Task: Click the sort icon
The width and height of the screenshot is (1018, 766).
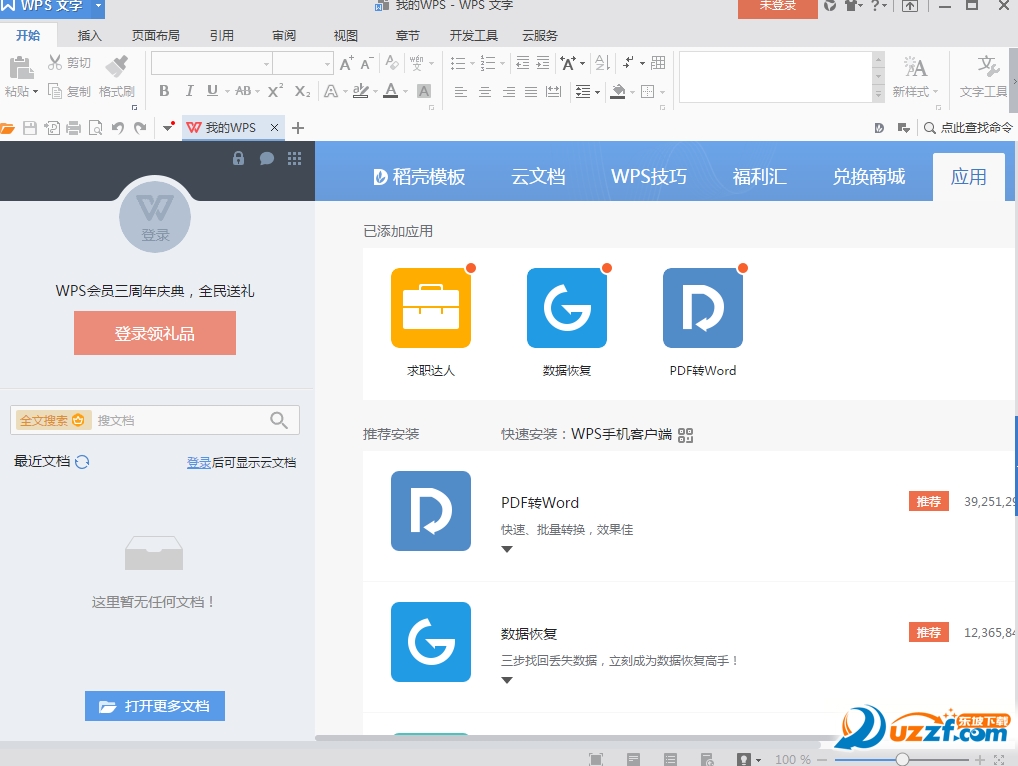Action: pos(602,63)
